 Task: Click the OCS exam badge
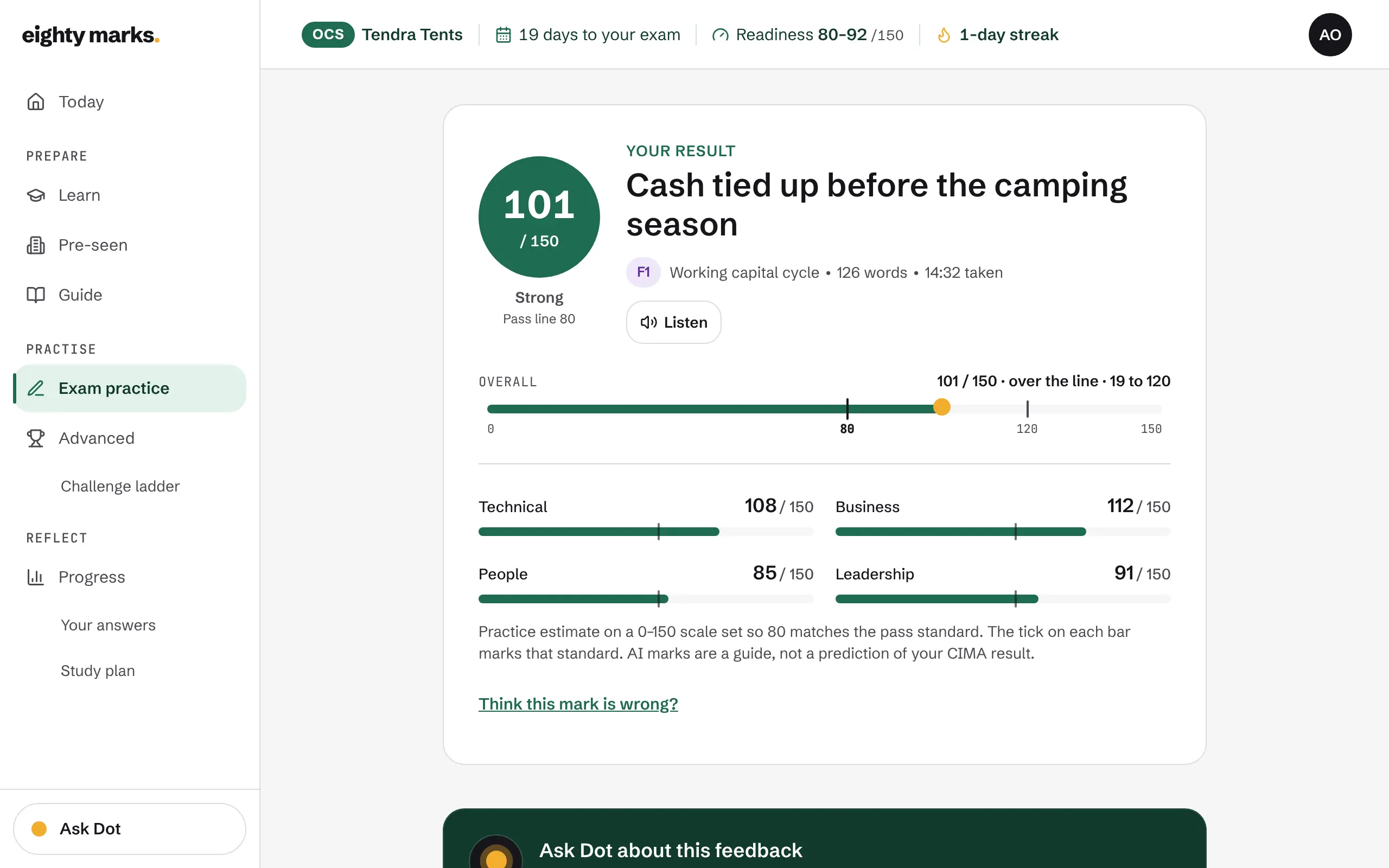(x=328, y=34)
